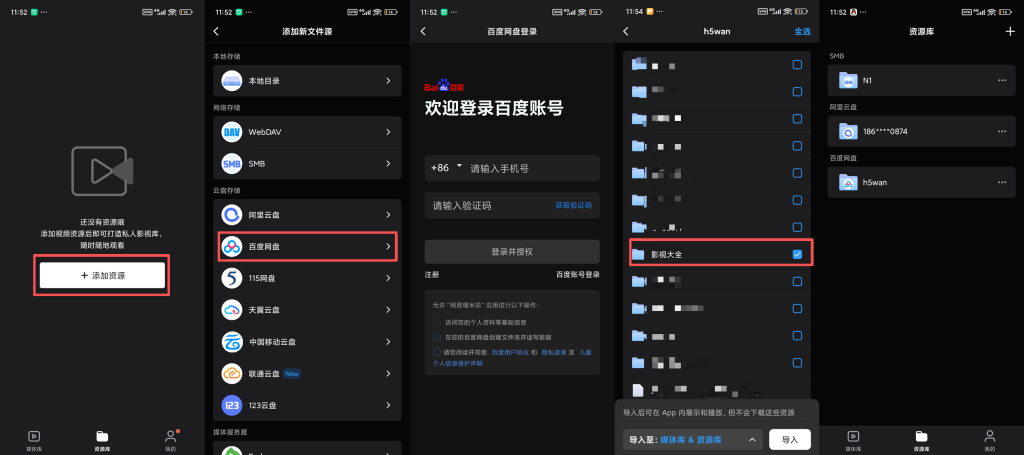Tap the N1 SMB folder icon
This screenshot has height=455, width=1024.
pos(848,81)
